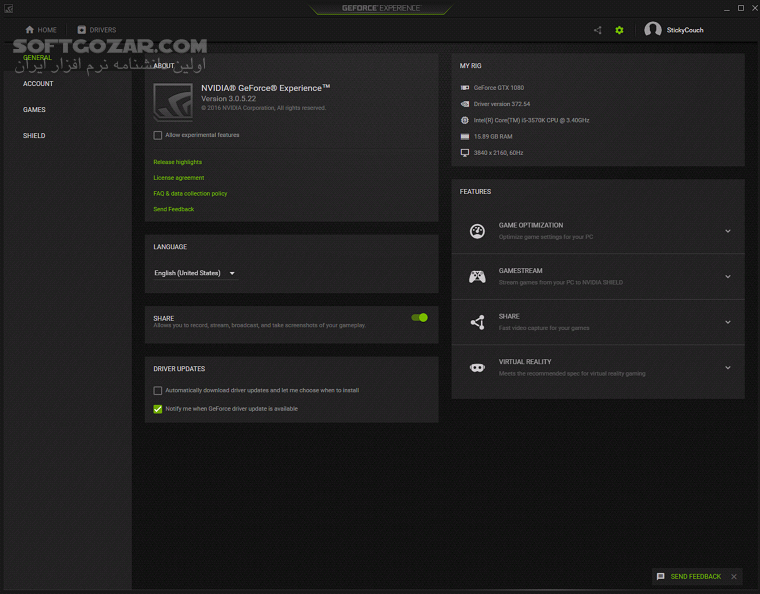Select Games in the settings sidebar
This screenshot has width=760, height=594.
click(x=34, y=110)
